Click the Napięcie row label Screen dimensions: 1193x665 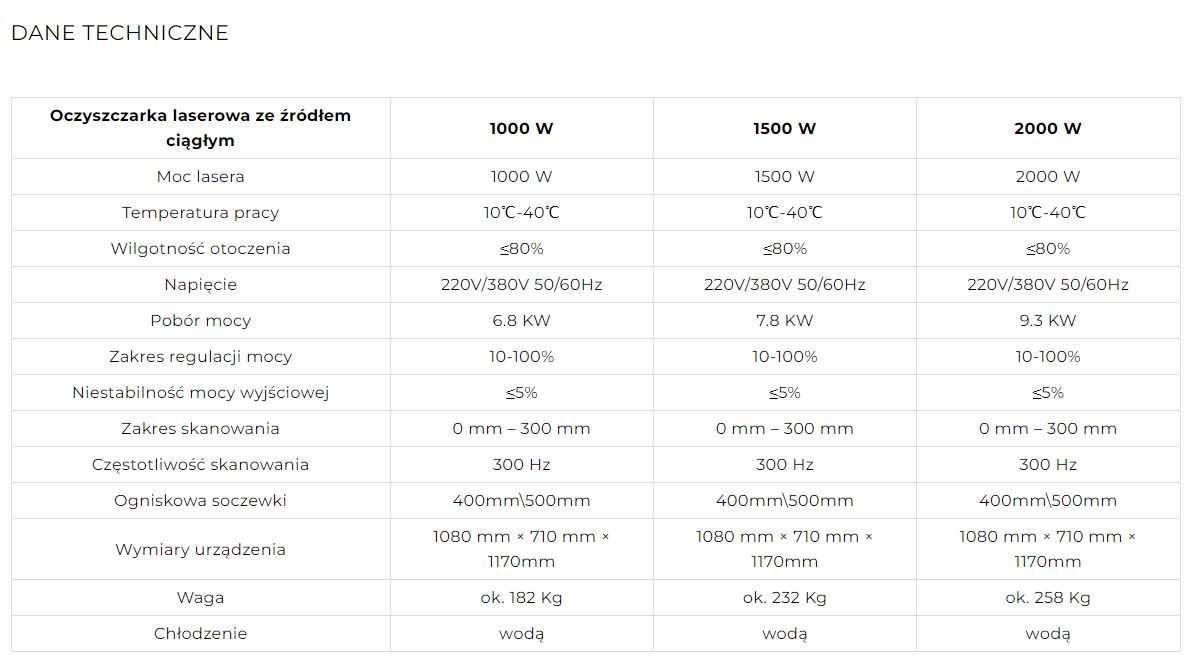click(x=200, y=285)
